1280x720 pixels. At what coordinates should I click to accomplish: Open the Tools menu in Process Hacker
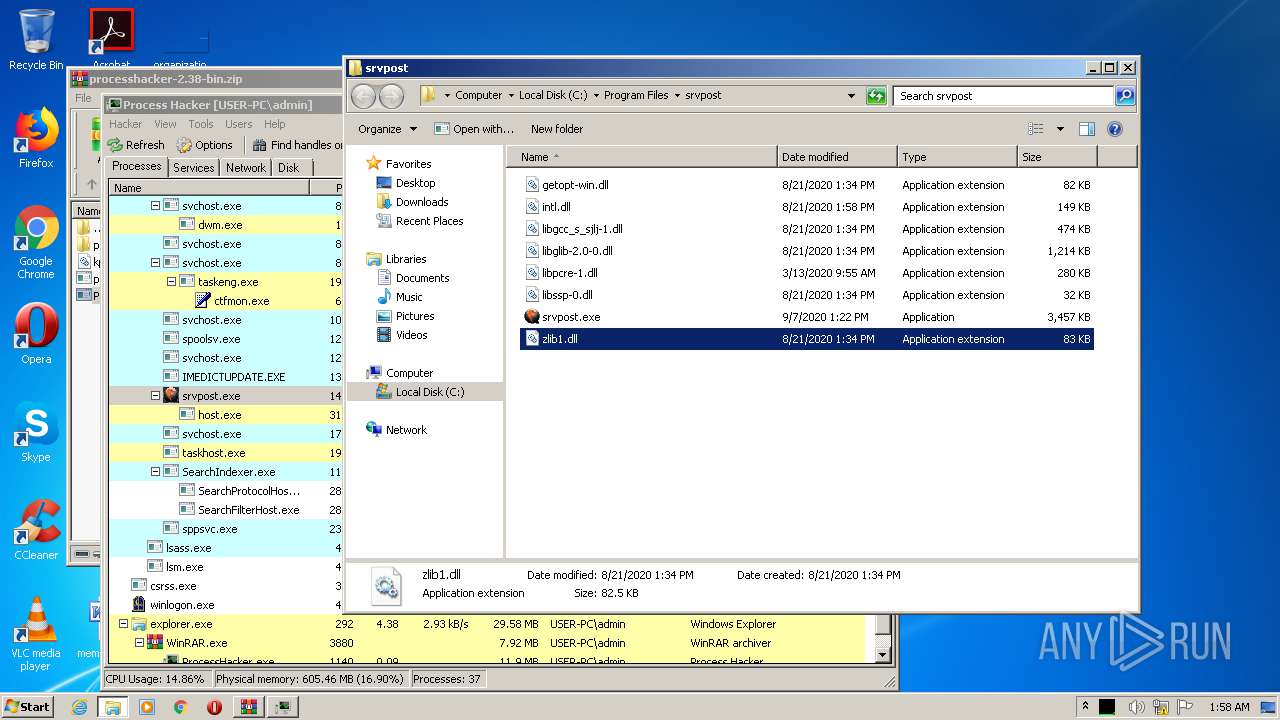pyautogui.click(x=201, y=124)
